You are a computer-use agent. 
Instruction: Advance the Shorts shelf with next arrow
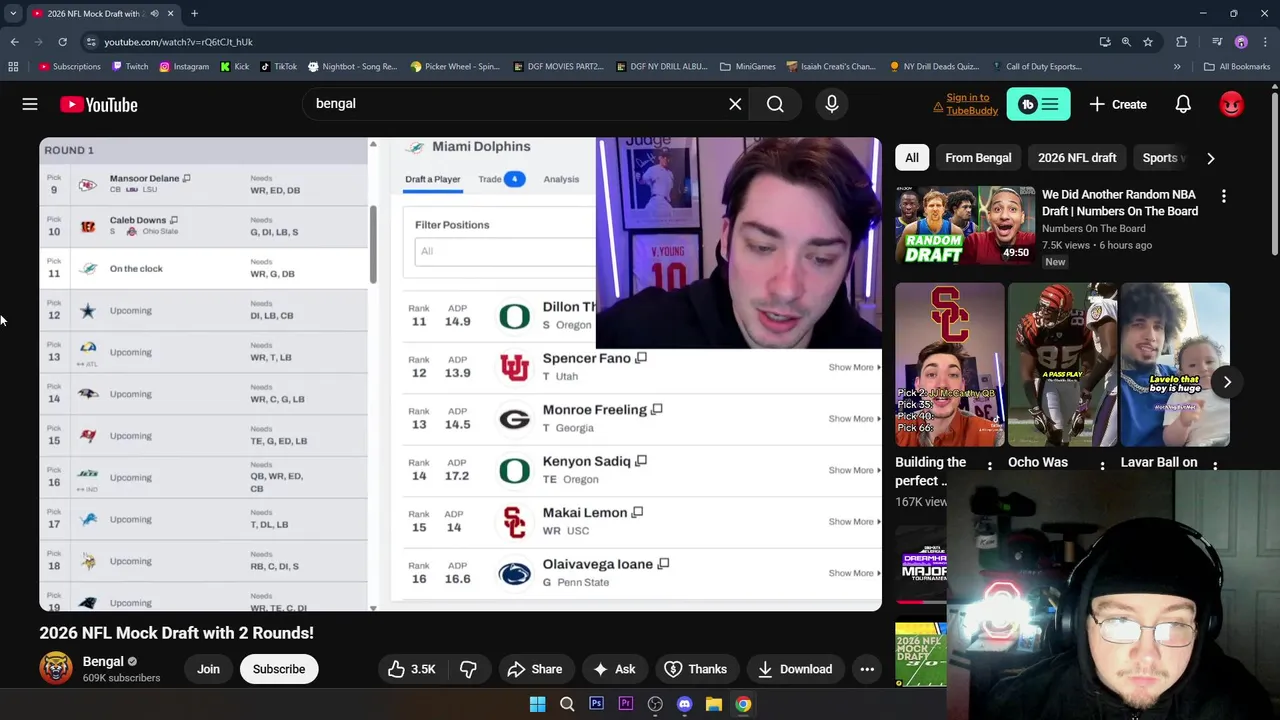(x=1227, y=382)
